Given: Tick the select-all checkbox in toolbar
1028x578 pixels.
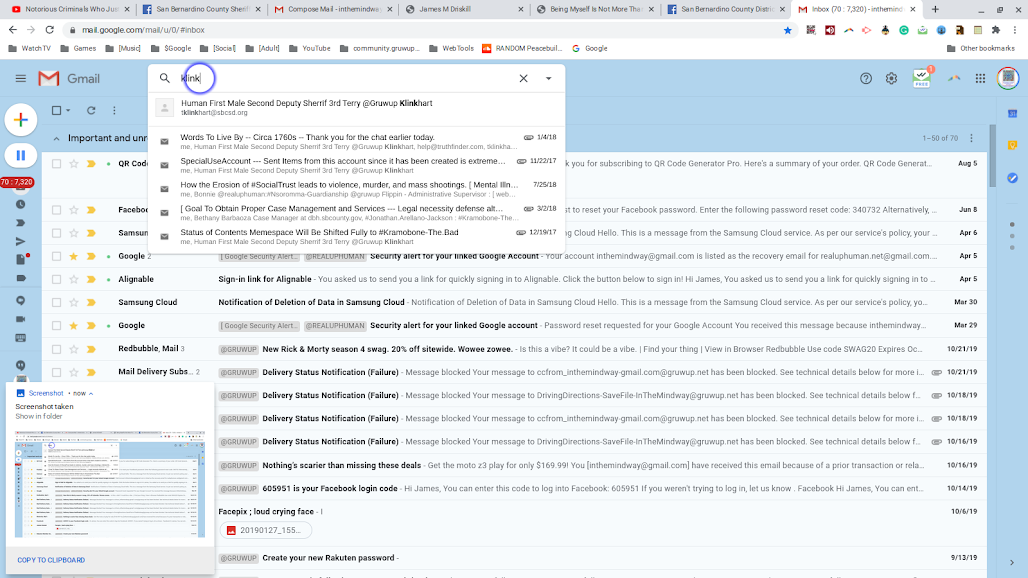Looking at the screenshot, I should click(56, 111).
